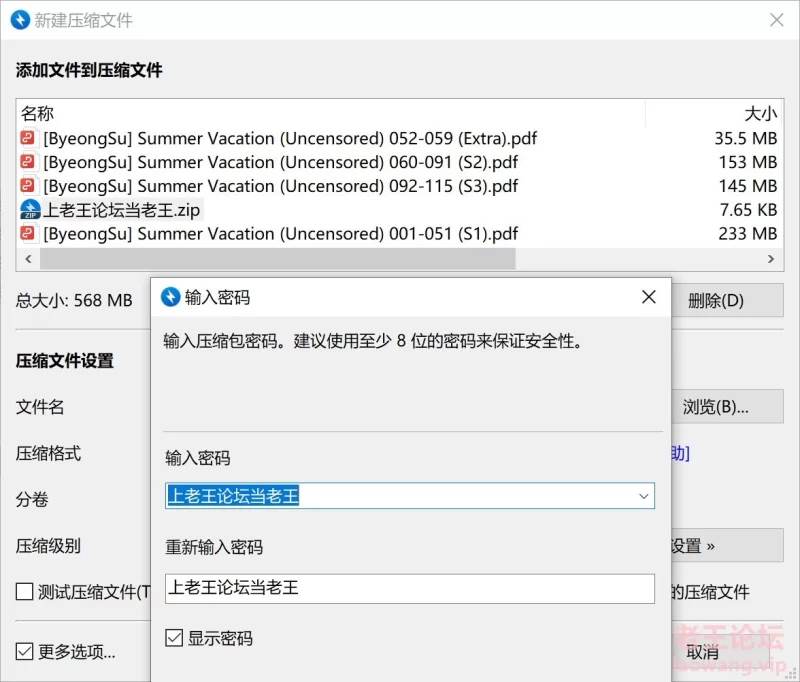Click PDF icon of the 001-051 (S1) file
800x682 pixels.
(x=29, y=234)
